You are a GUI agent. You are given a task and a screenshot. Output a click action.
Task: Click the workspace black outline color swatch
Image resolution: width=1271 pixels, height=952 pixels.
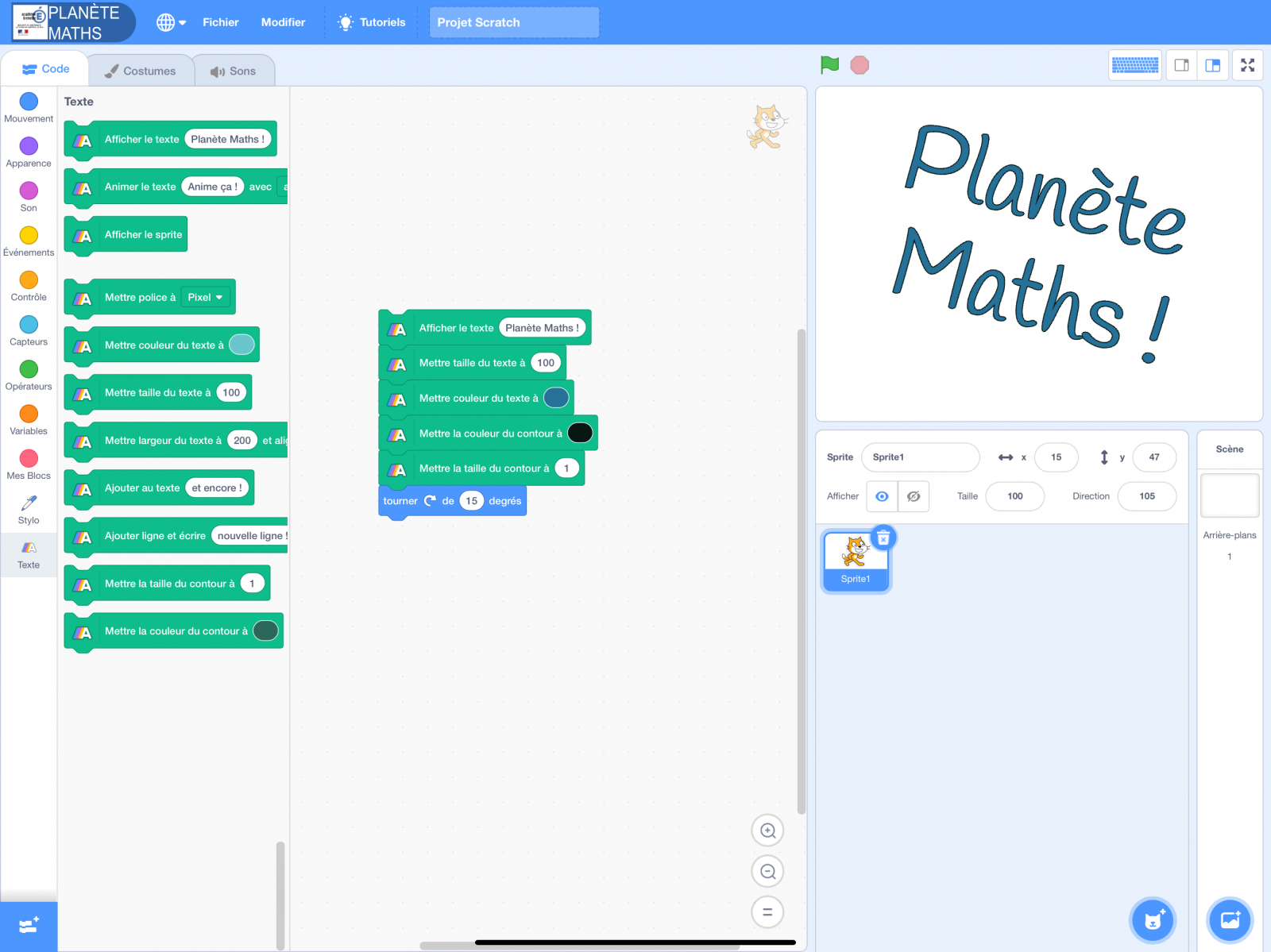[580, 433]
